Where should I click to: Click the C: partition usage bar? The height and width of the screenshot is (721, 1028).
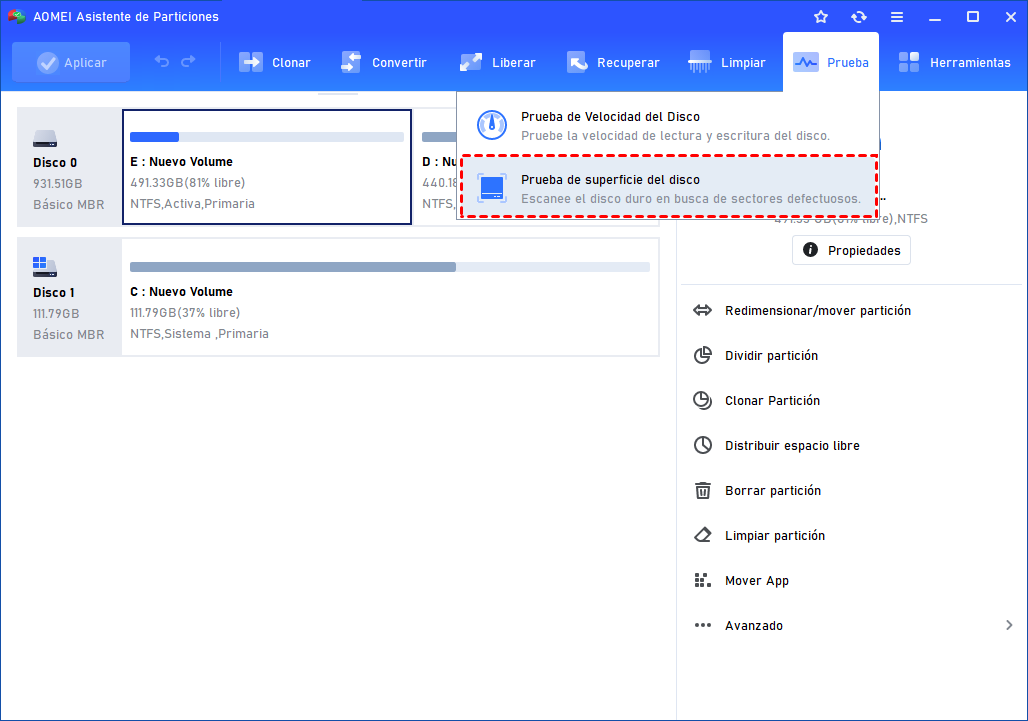point(390,267)
